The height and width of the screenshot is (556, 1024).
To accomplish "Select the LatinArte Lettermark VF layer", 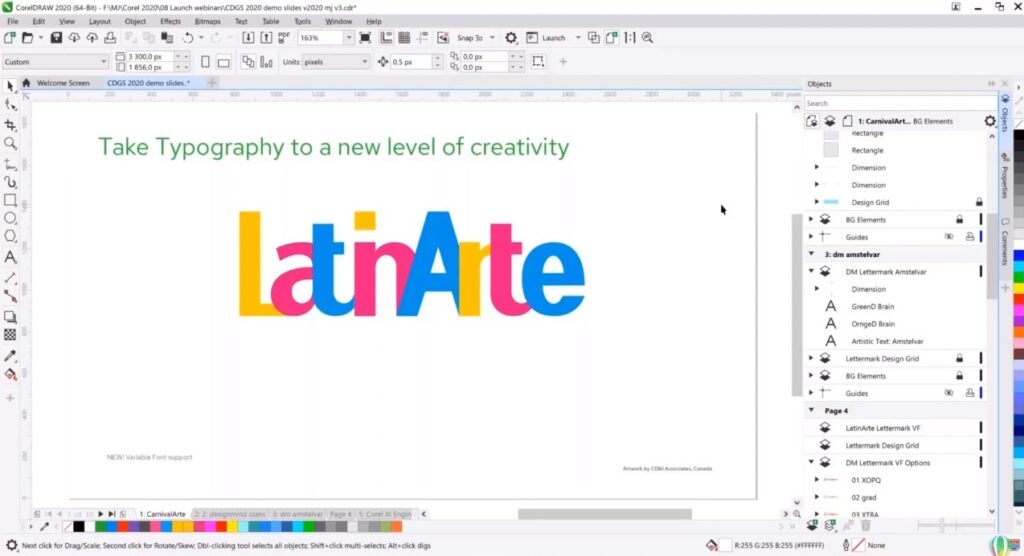I will (882, 428).
